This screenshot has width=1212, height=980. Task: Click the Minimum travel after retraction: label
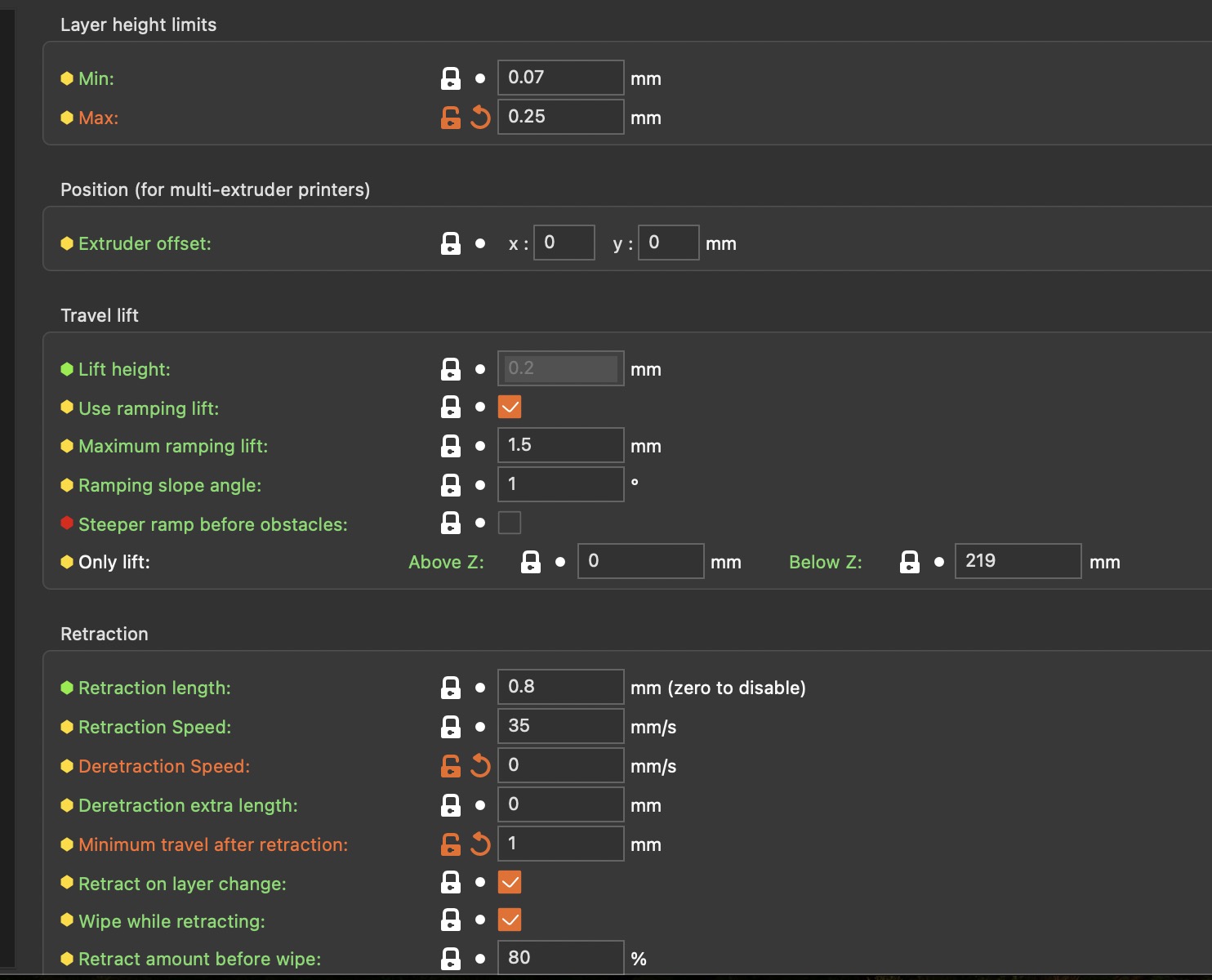click(213, 844)
